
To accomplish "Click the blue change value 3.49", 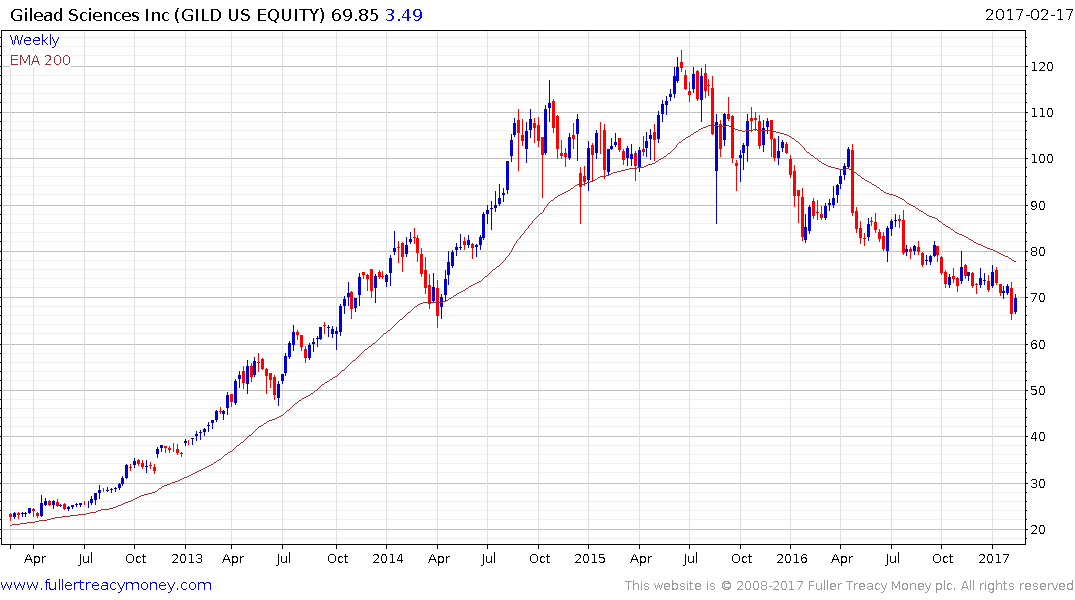I will tap(404, 14).
